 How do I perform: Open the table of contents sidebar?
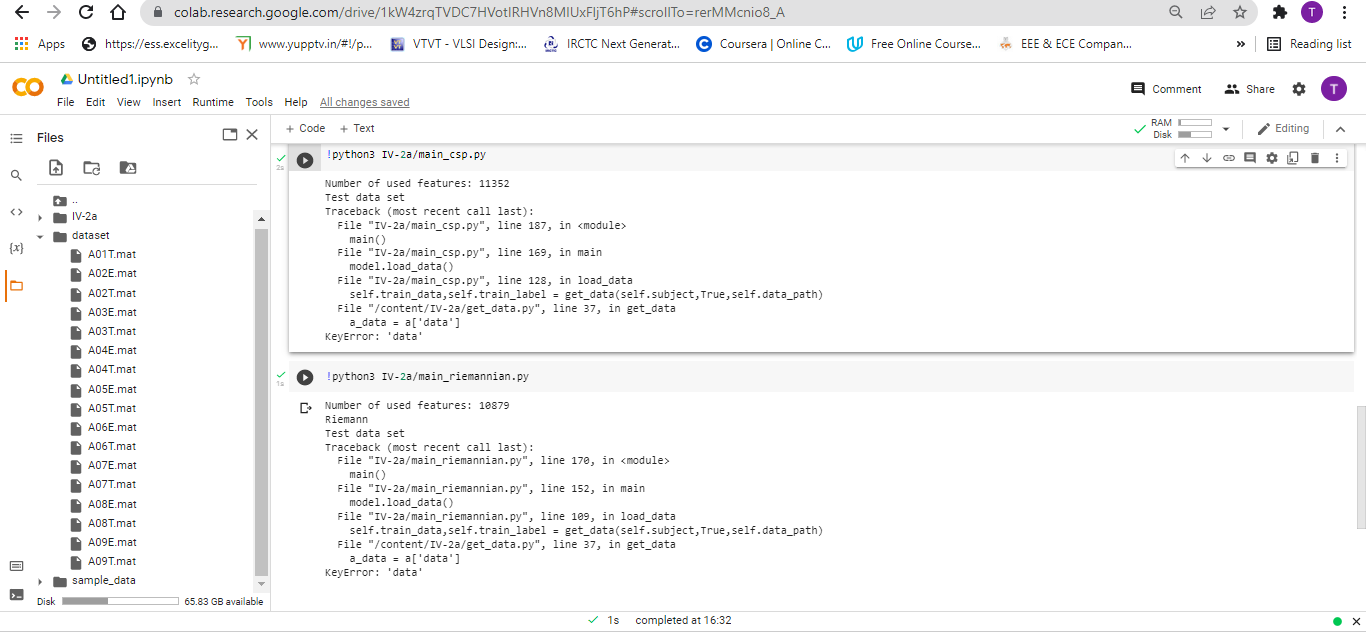tap(16, 137)
